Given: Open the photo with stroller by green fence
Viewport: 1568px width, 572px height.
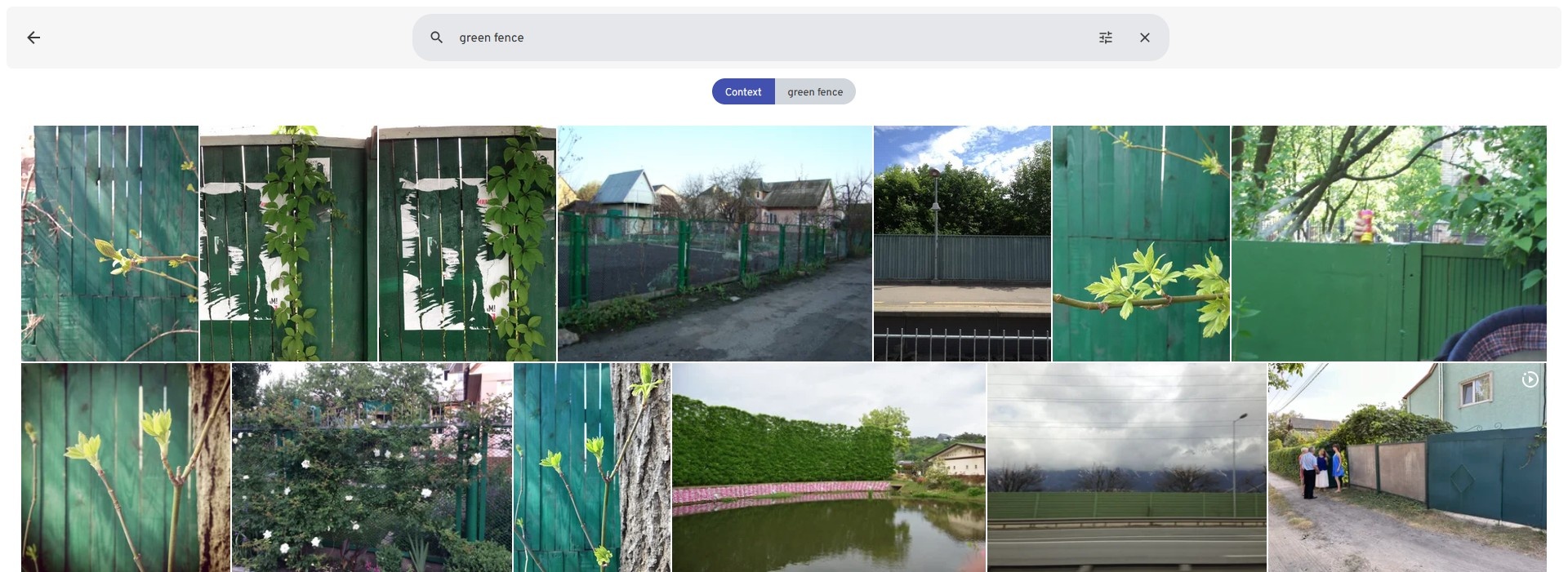Looking at the screenshot, I should [1388, 243].
